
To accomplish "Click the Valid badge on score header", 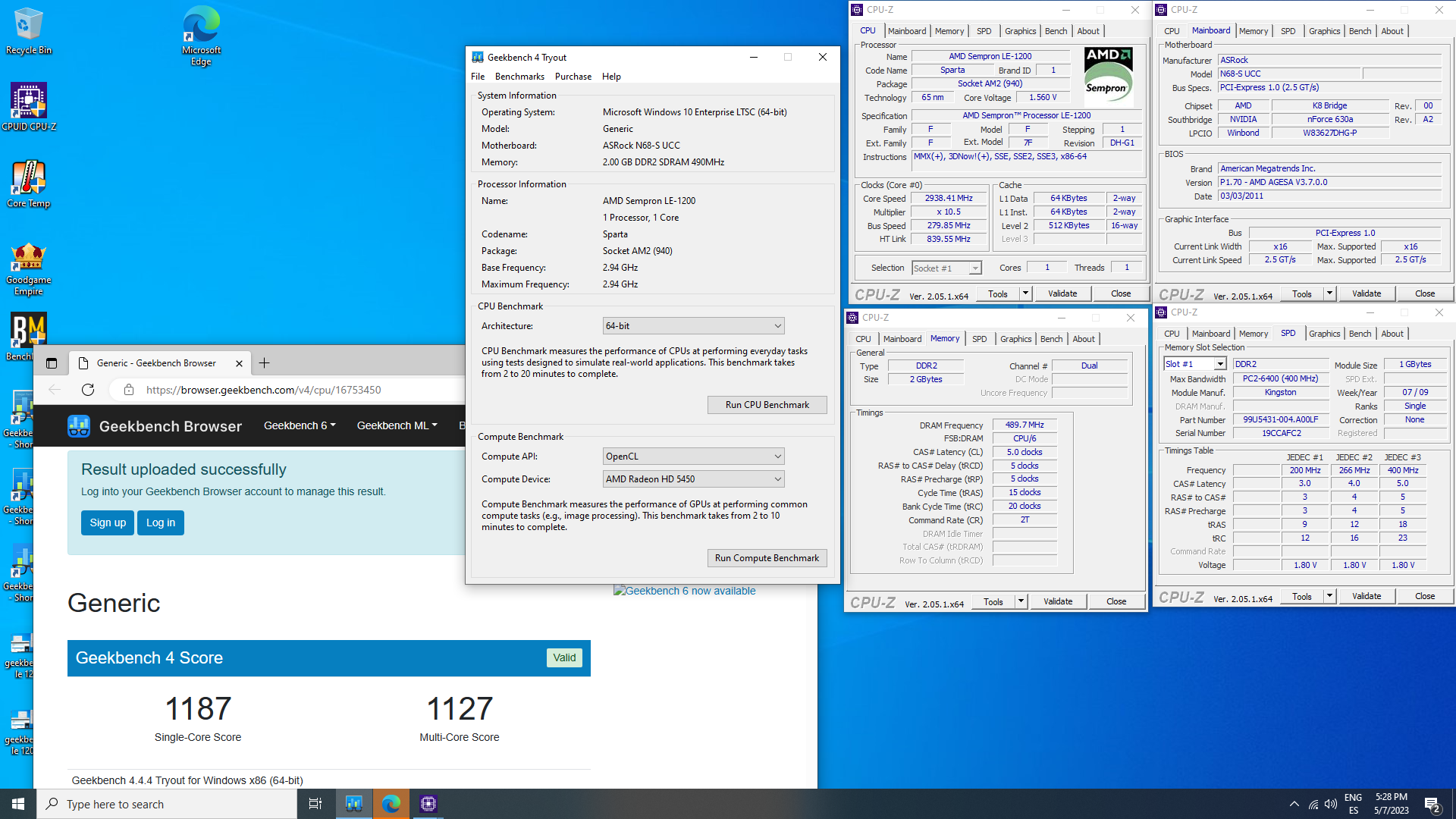I will (564, 657).
